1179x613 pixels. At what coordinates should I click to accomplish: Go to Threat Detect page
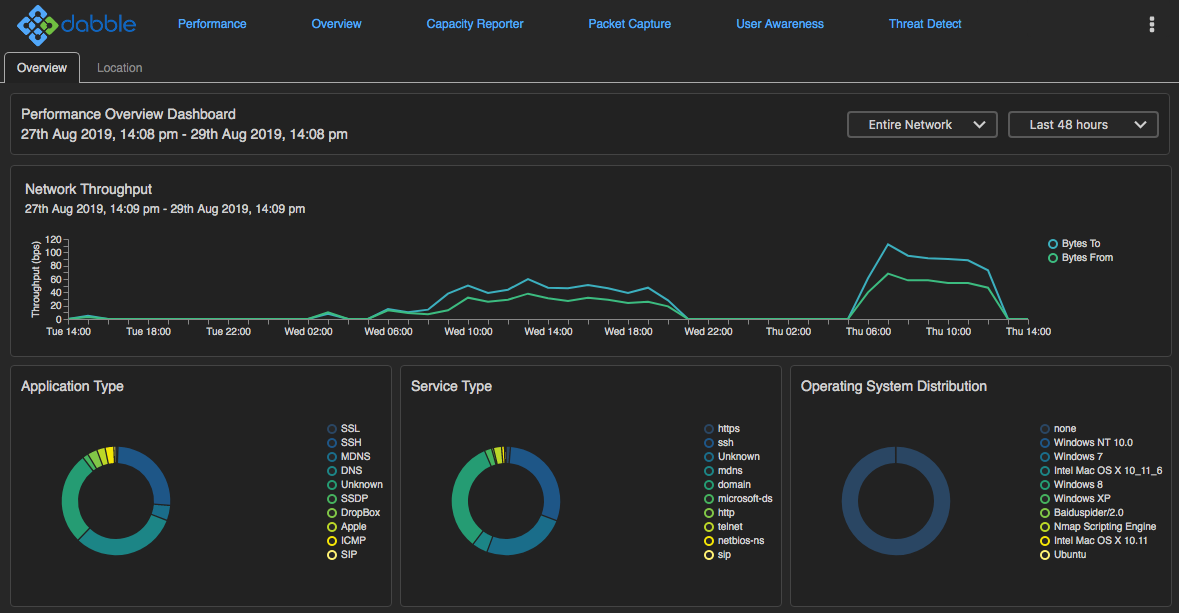(x=925, y=24)
